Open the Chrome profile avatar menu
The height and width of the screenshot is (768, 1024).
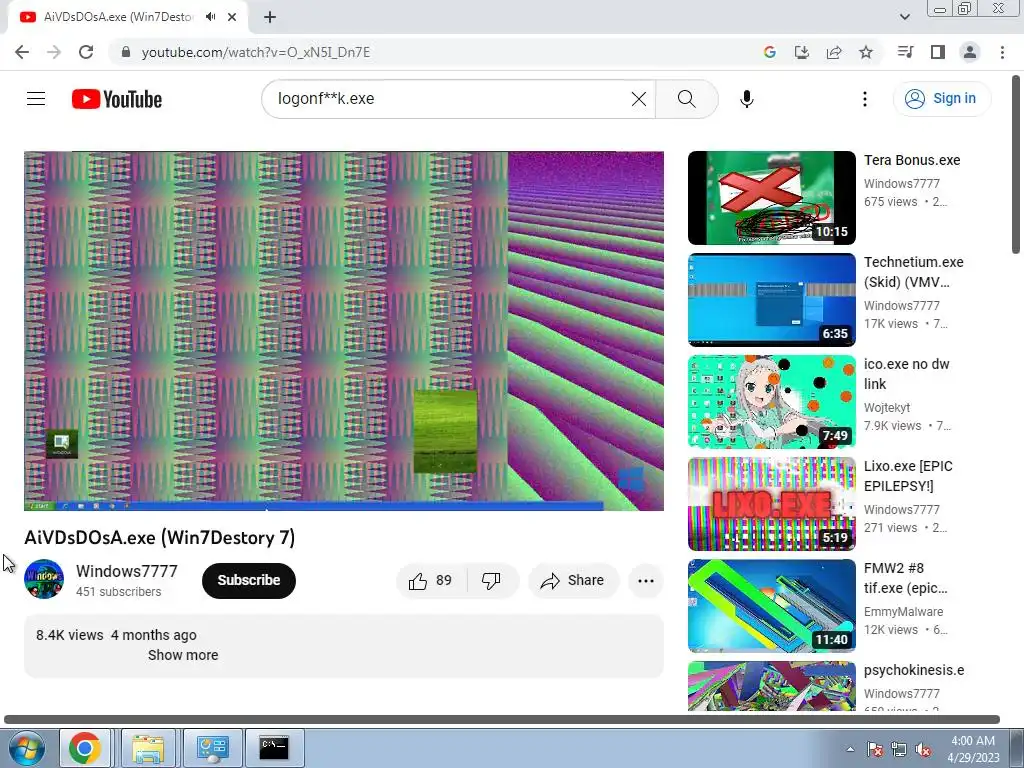pos(970,52)
